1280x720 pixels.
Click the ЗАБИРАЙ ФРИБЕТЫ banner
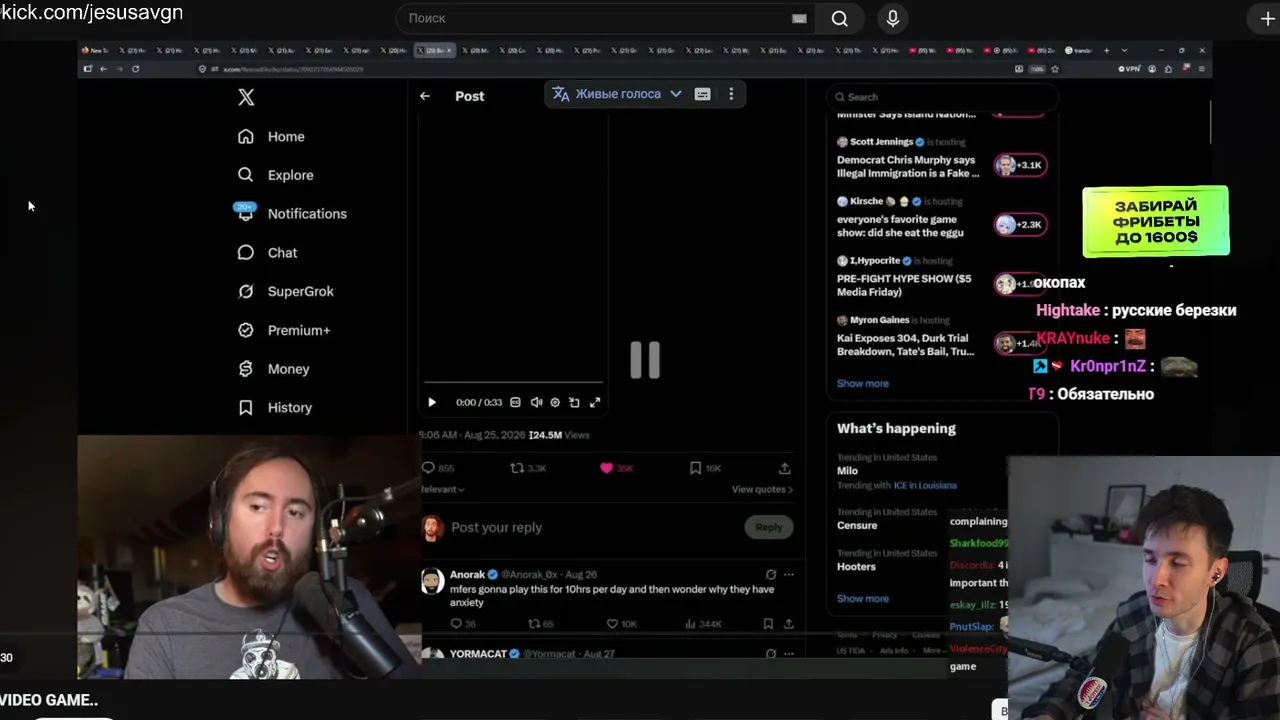[1156, 222]
